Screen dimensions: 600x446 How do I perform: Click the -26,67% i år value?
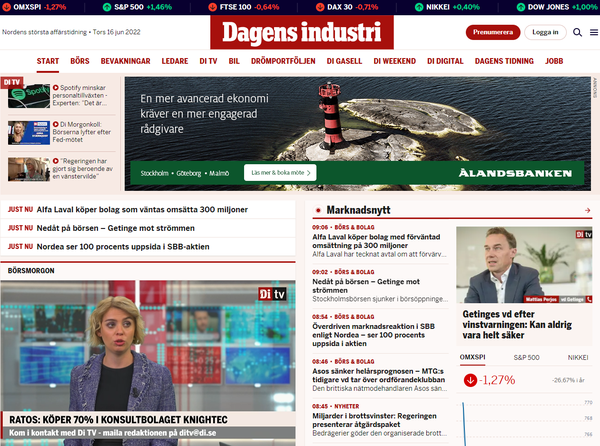[568, 380]
